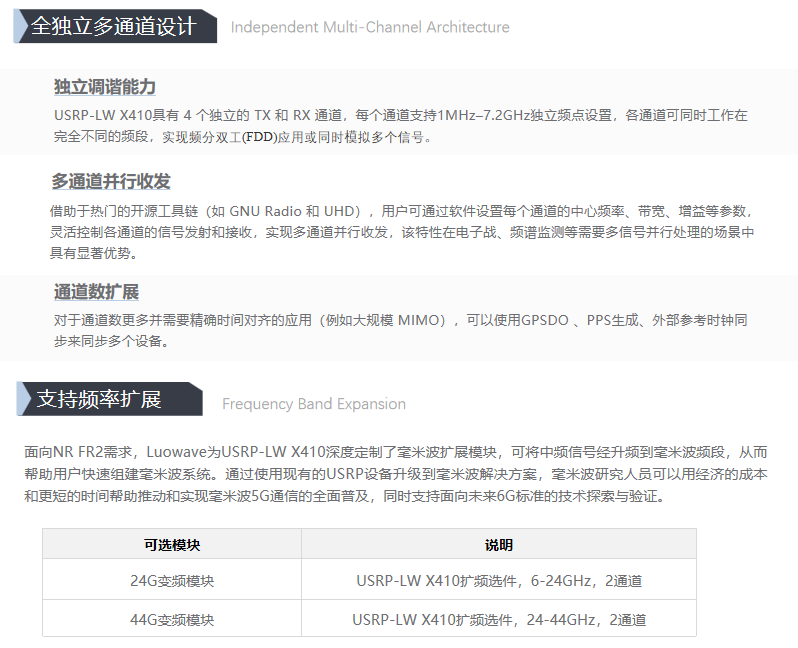Click the 6-24GHz option description cell

[x=499, y=580]
